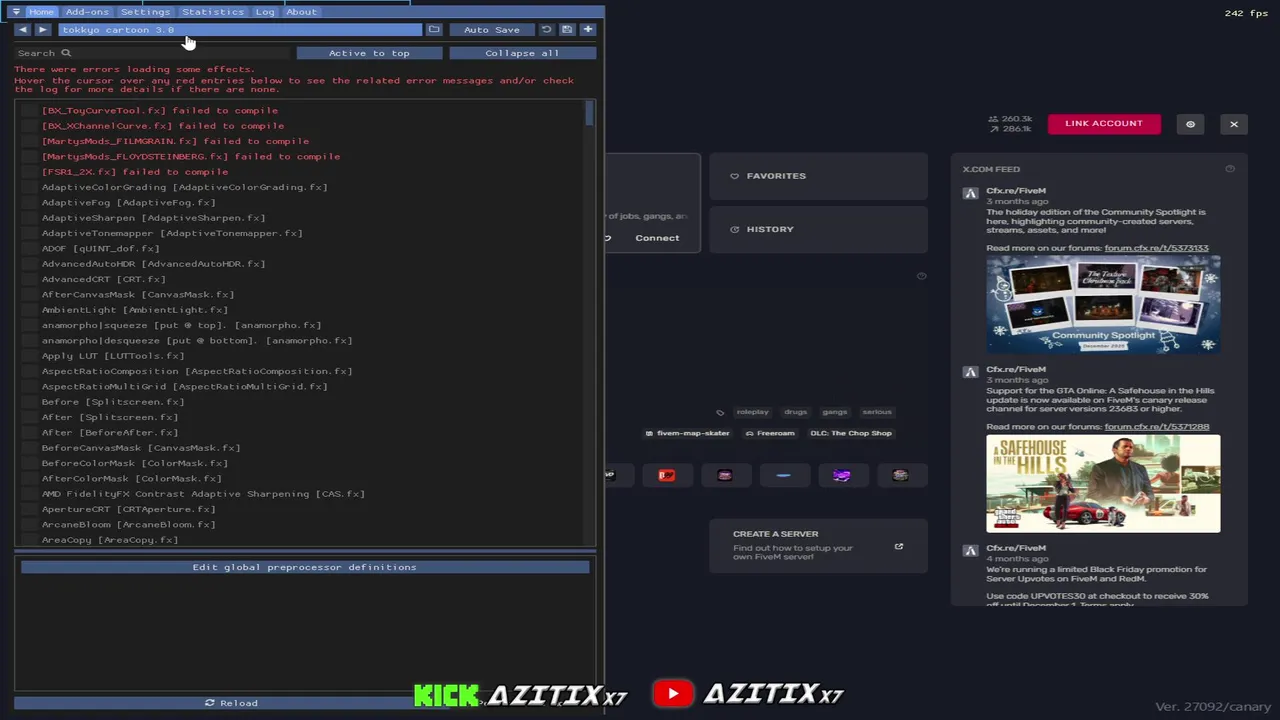Click CREATE A SERVER external link icon
Image resolution: width=1280 pixels, height=720 pixels.
point(898,547)
